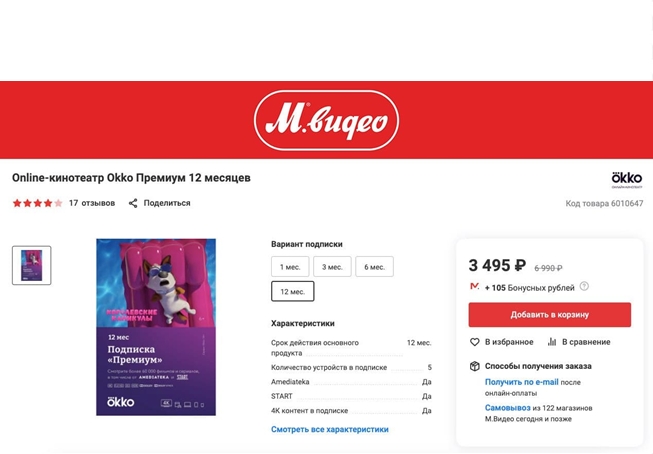Expand Смотреть все характеристики

coord(330,429)
